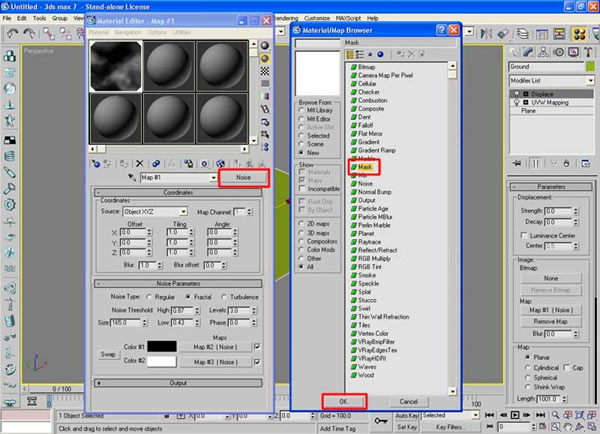Click the Noise map type button
The height and width of the screenshot is (434, 600).
pos(243,178)
